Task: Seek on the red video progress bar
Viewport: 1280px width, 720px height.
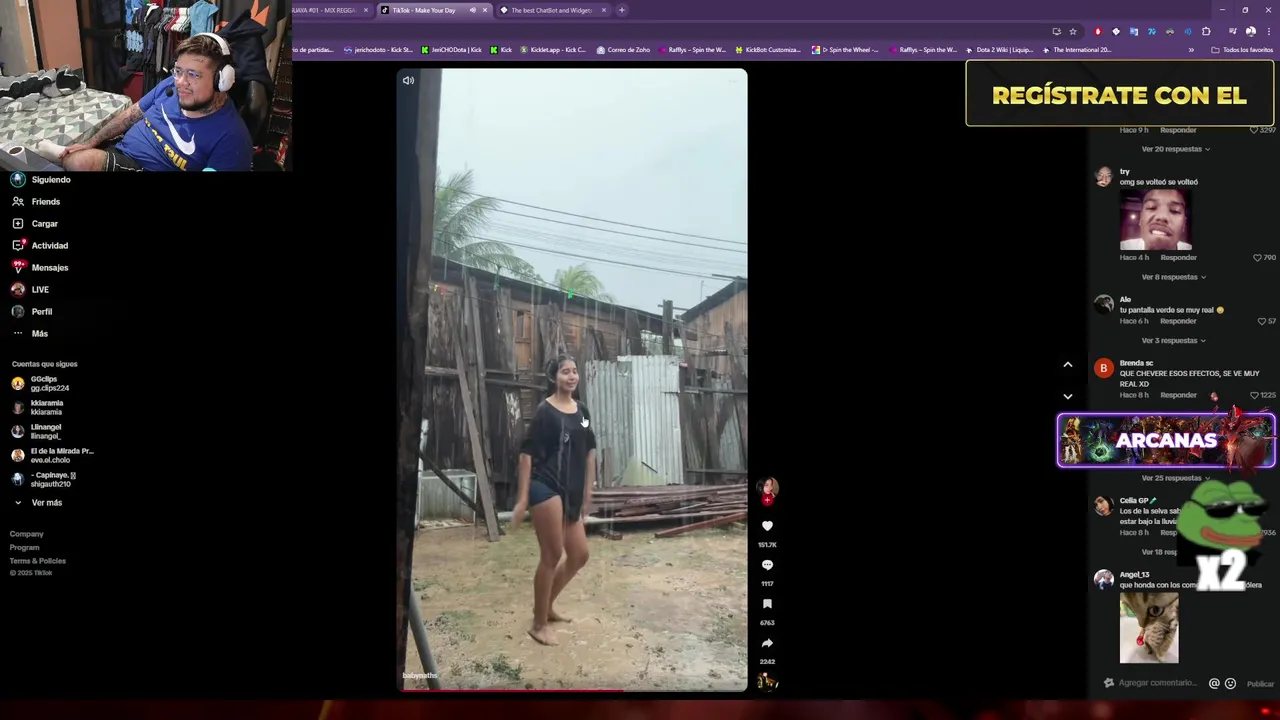Action: tap(572, 690)
